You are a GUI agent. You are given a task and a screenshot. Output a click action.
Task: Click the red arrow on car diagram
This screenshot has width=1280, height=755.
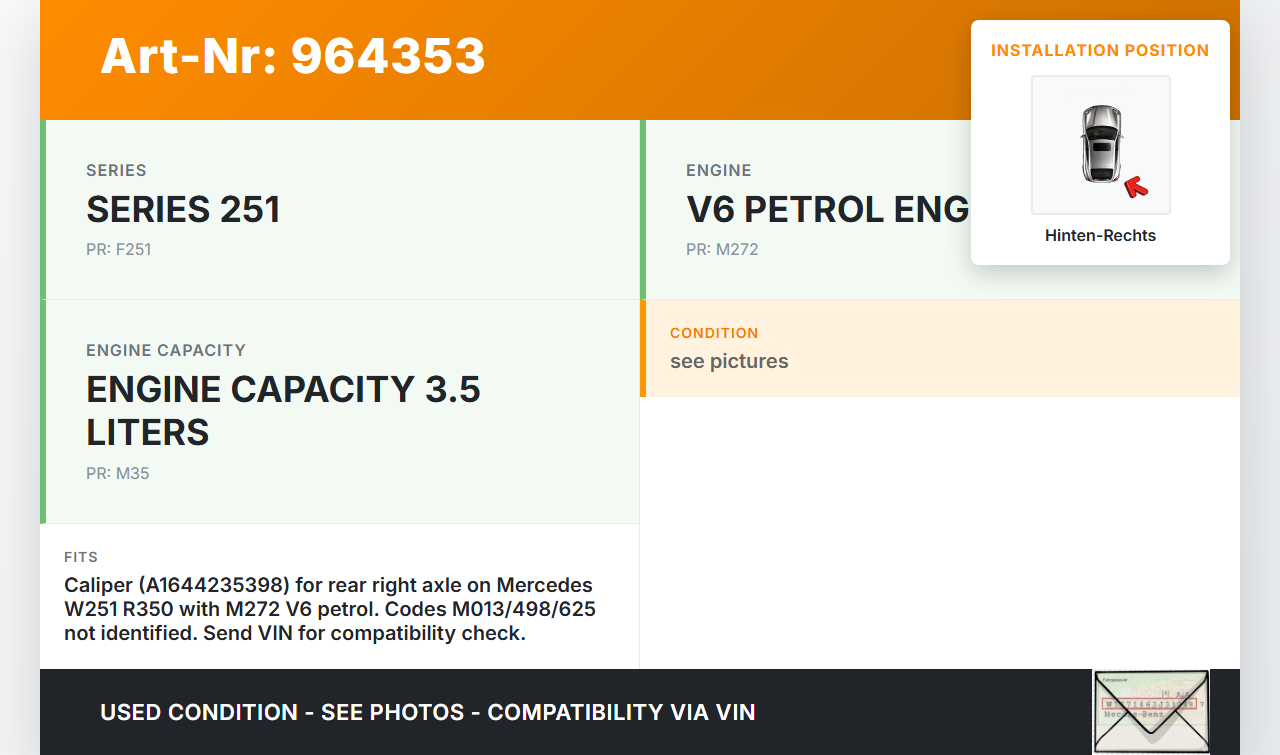(1135, 186)
